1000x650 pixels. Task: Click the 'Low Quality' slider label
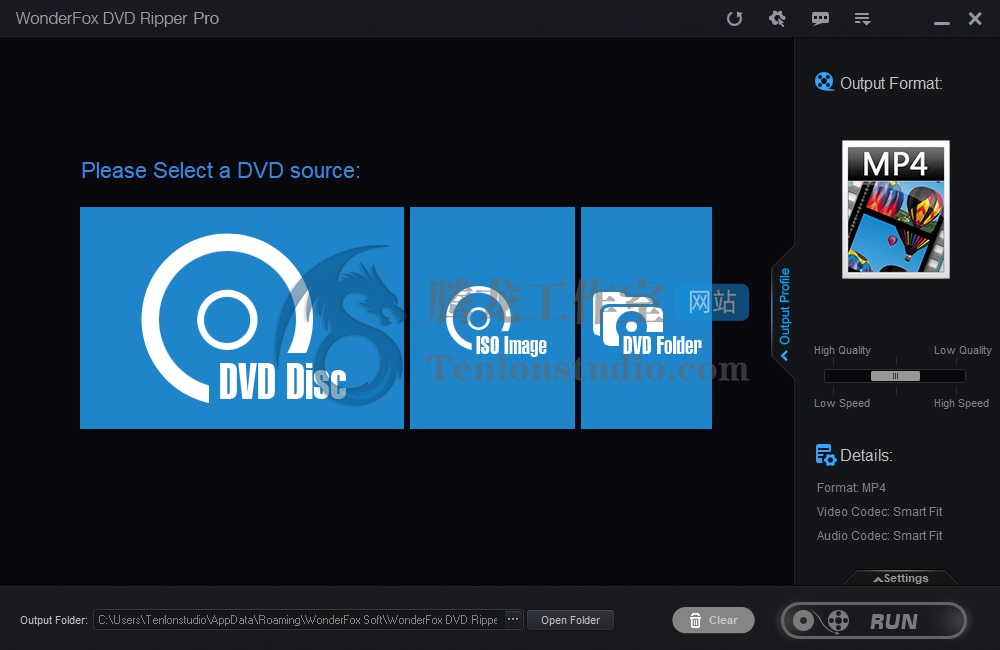point(962,350)
